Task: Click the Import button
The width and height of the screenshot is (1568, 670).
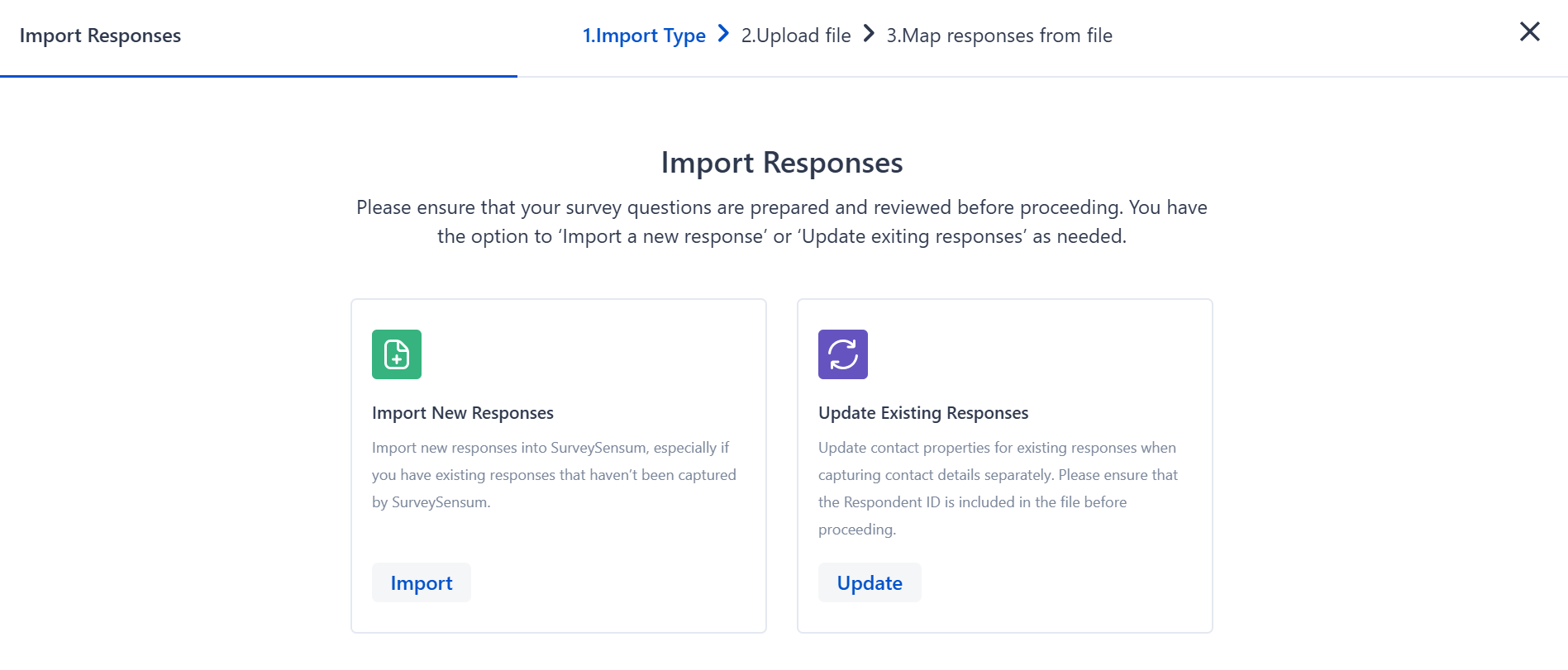Action: [421, 582]
